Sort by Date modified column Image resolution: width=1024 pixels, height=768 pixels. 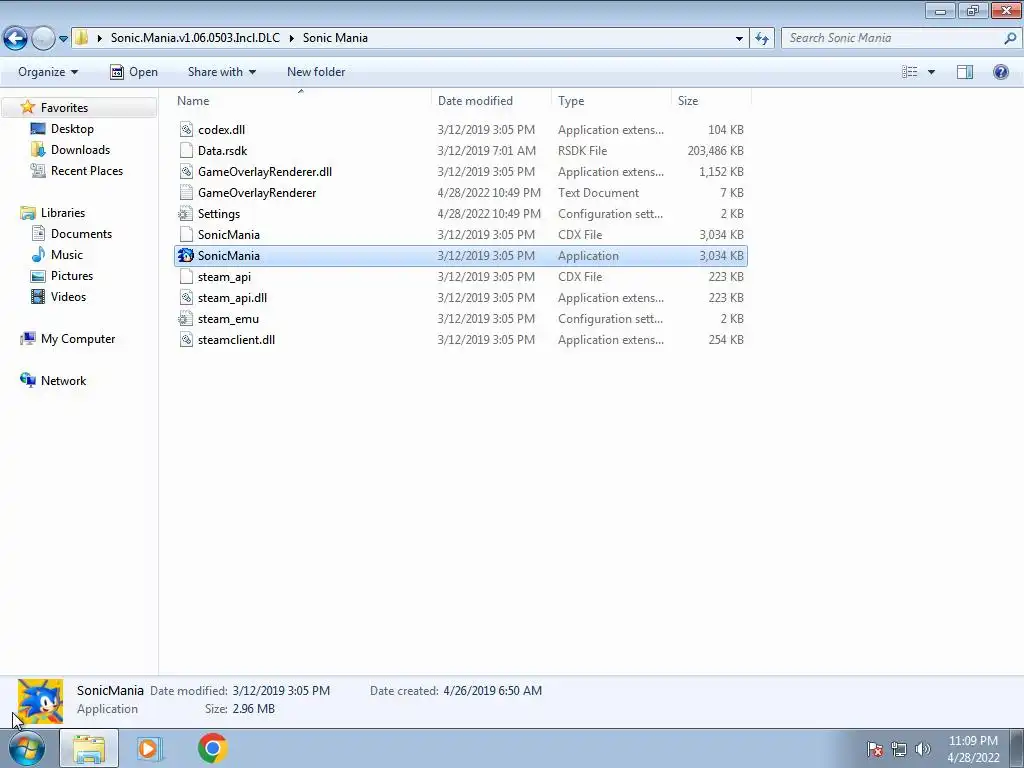click(x=475, y=101)
